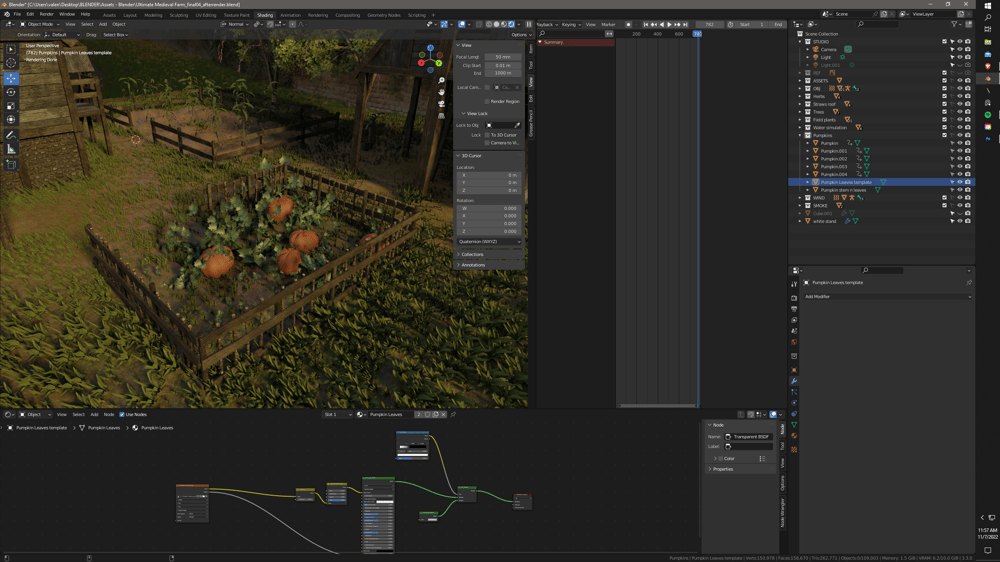Open the Tool properties tab icon
The image size is (1000, 562).
(x=794, y=285)
